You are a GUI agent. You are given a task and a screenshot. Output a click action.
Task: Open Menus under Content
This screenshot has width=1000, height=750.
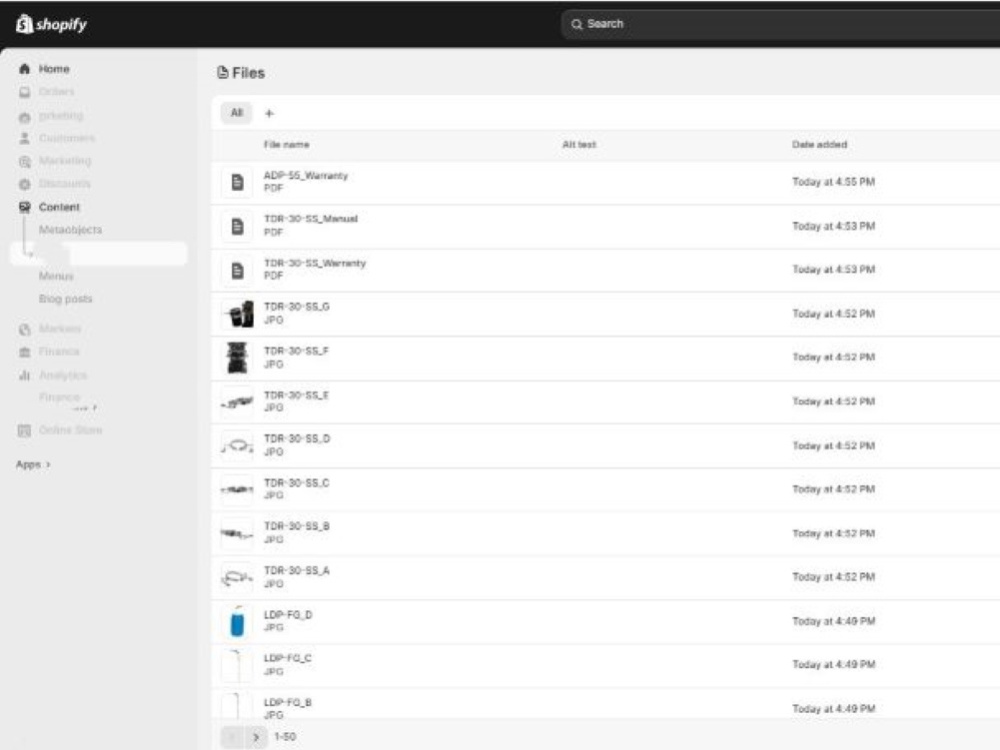(56, 276)
